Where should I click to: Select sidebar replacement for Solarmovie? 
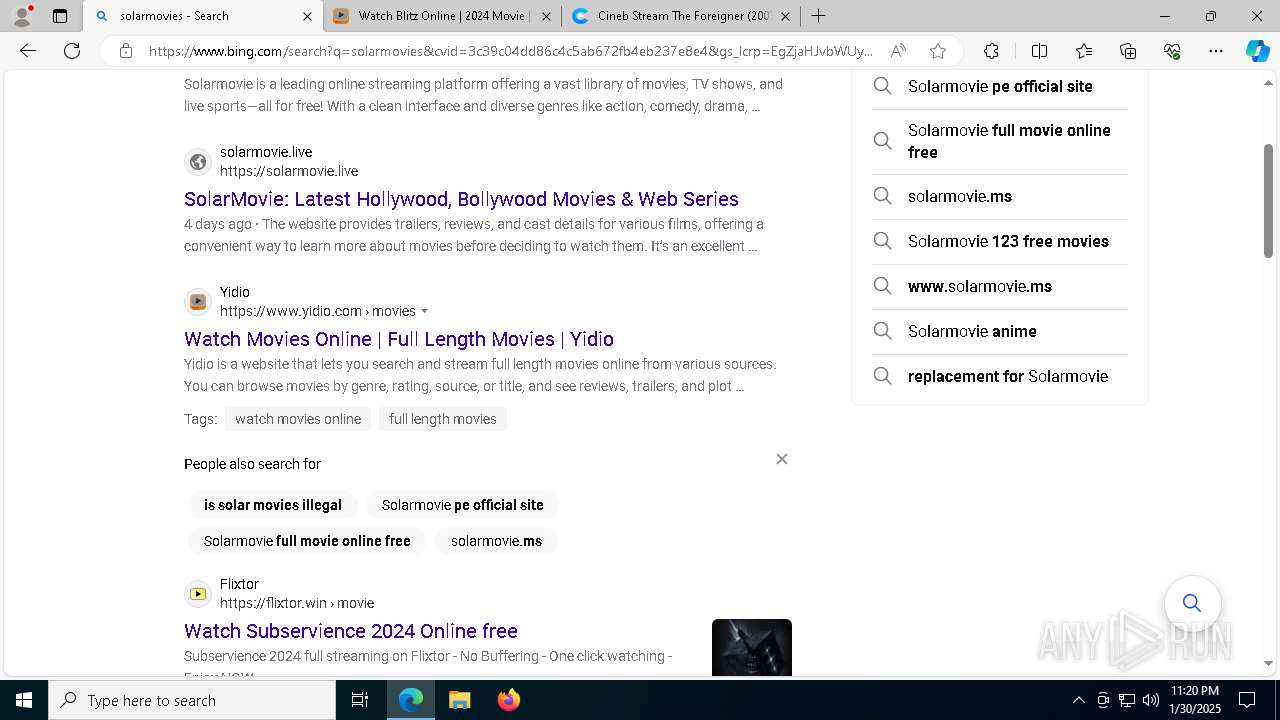pyautogui.click(x=1000, y=376)
